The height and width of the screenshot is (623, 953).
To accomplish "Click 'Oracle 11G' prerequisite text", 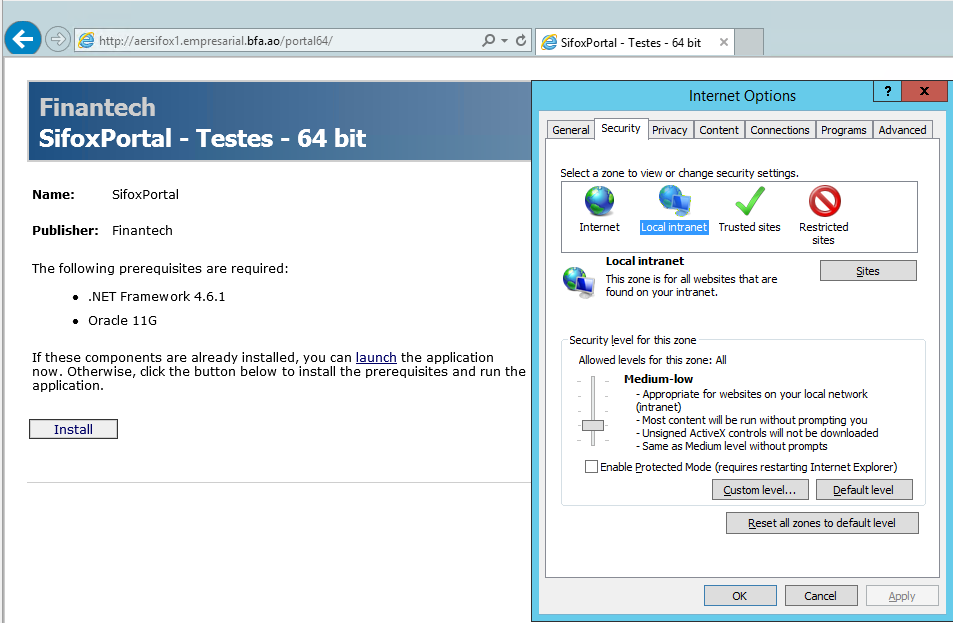I will tap(122, 320).
